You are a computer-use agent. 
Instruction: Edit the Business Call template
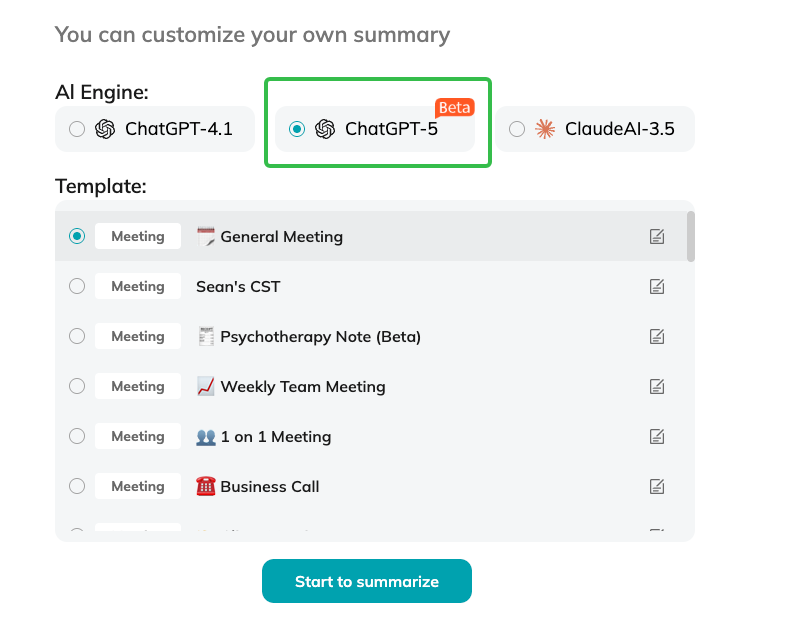[657, 487]
